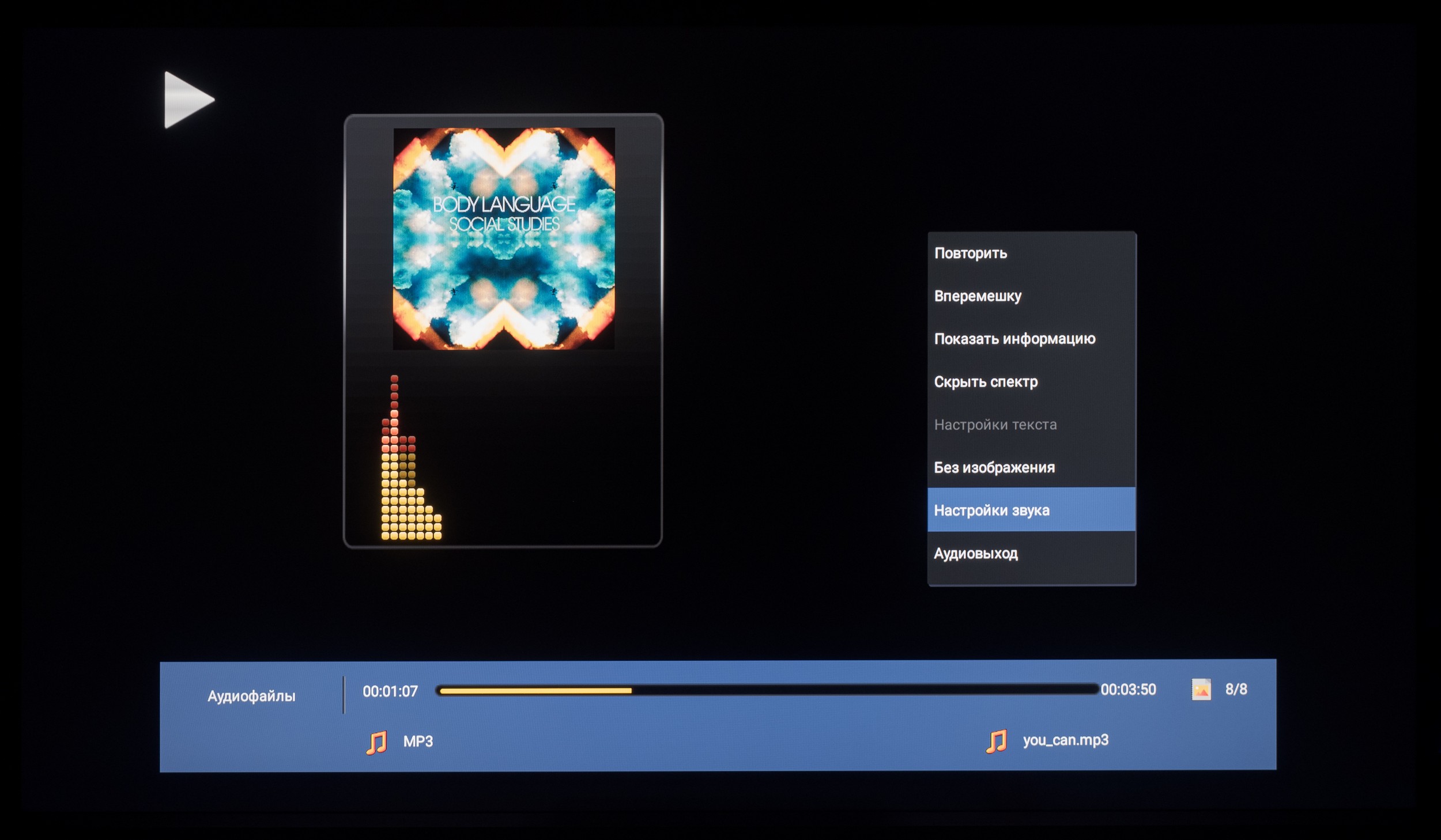Click the picture icon next to 8/8
Viewport: 1441px width, 840px height.
click(x=1201, y=690)
